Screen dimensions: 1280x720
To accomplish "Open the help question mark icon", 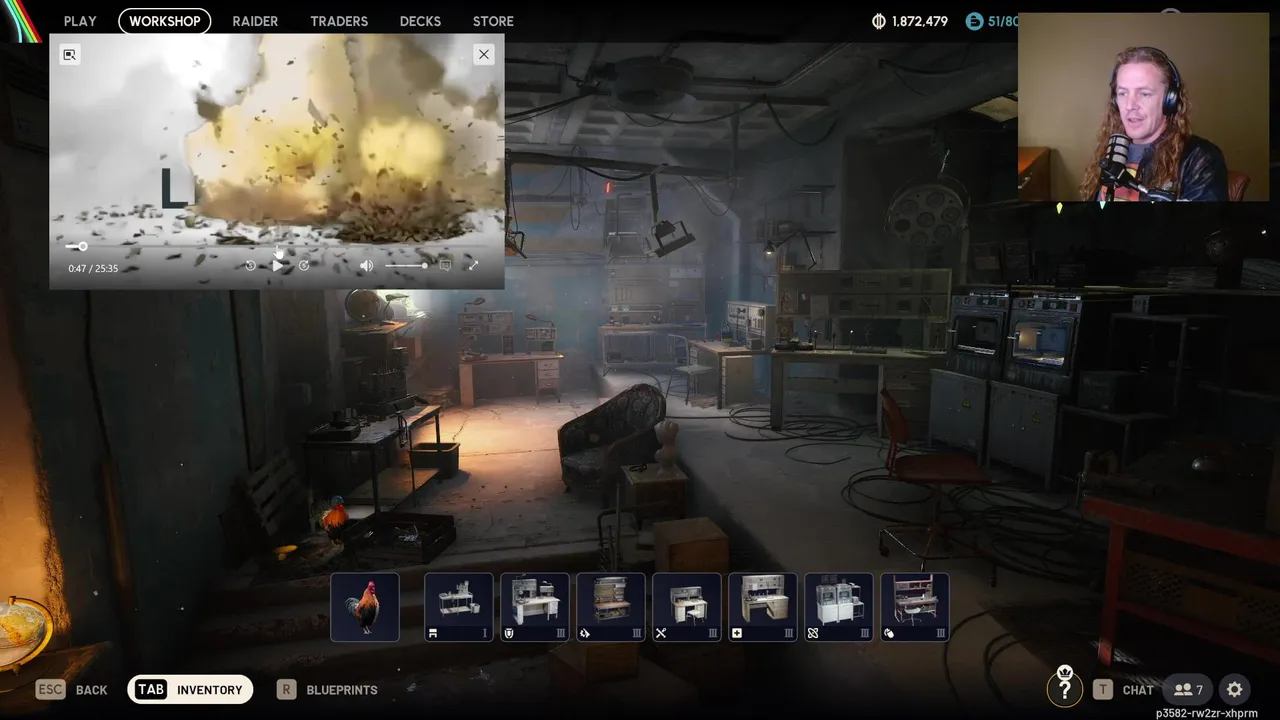I will pos(1064,689).
